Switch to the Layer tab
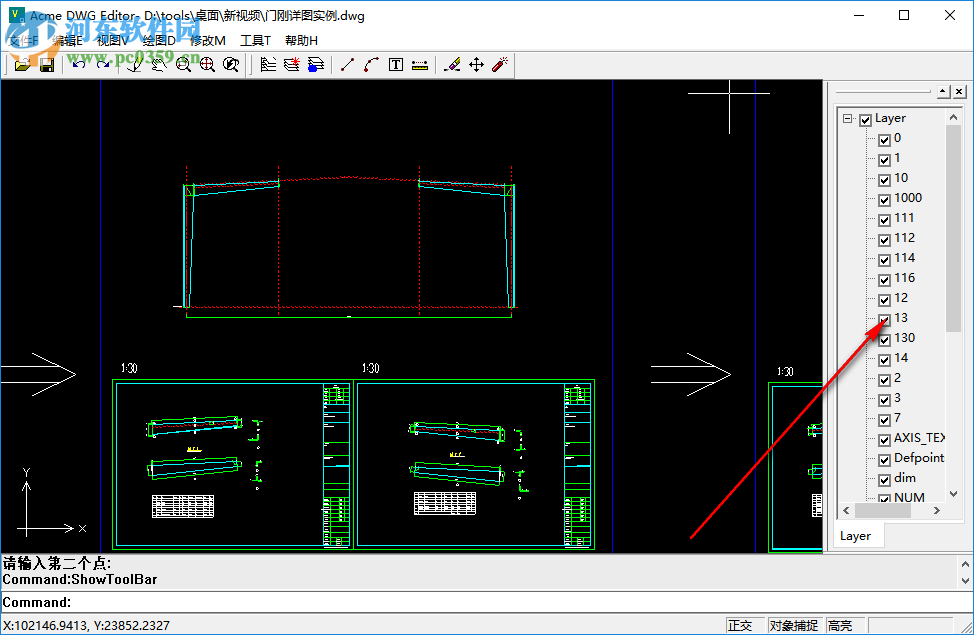974x635 pixels. (x=857, y=535)
